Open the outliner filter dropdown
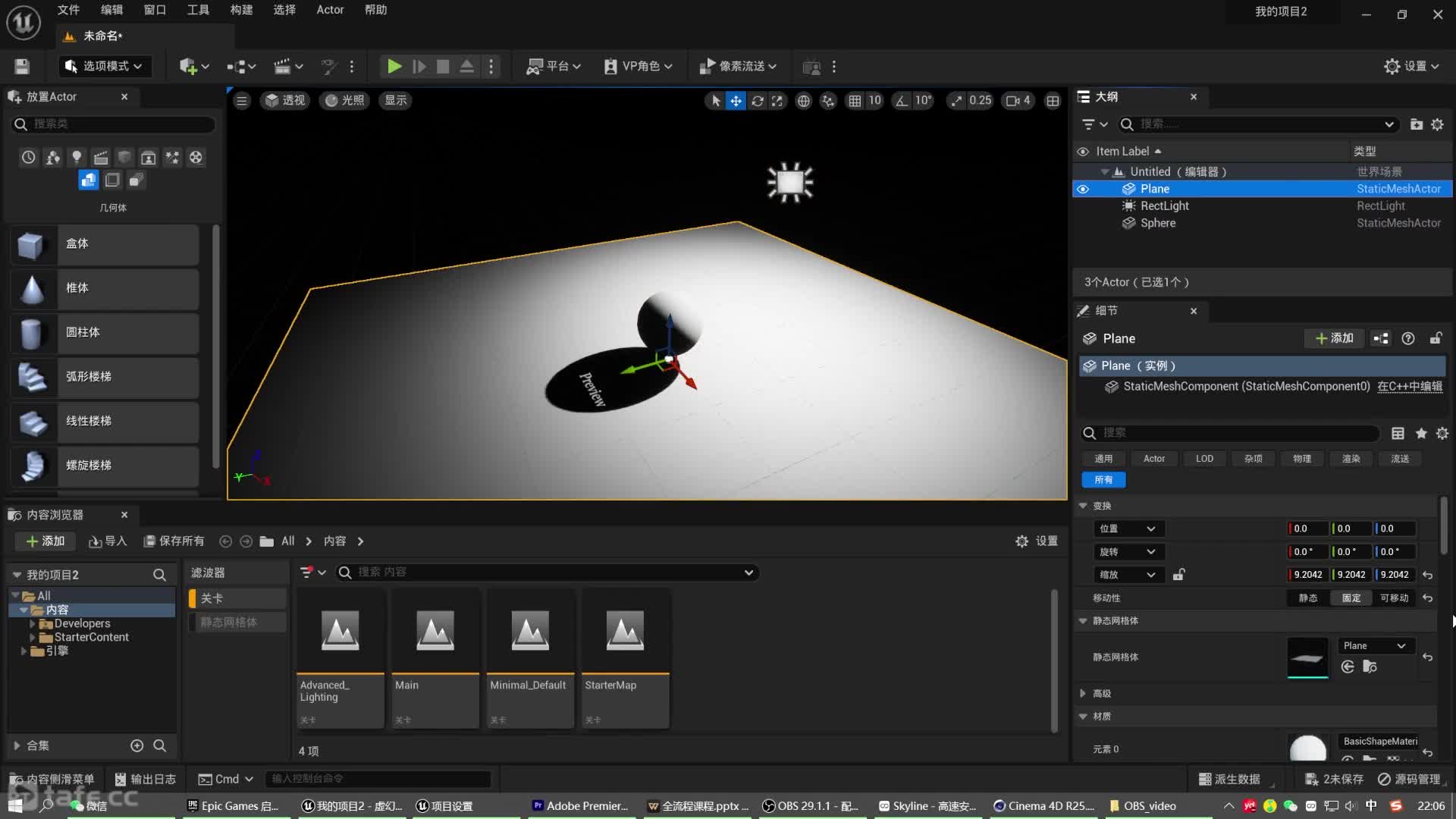The width and height of the screenshot is (1456, 819). [x=1094, y=124]
